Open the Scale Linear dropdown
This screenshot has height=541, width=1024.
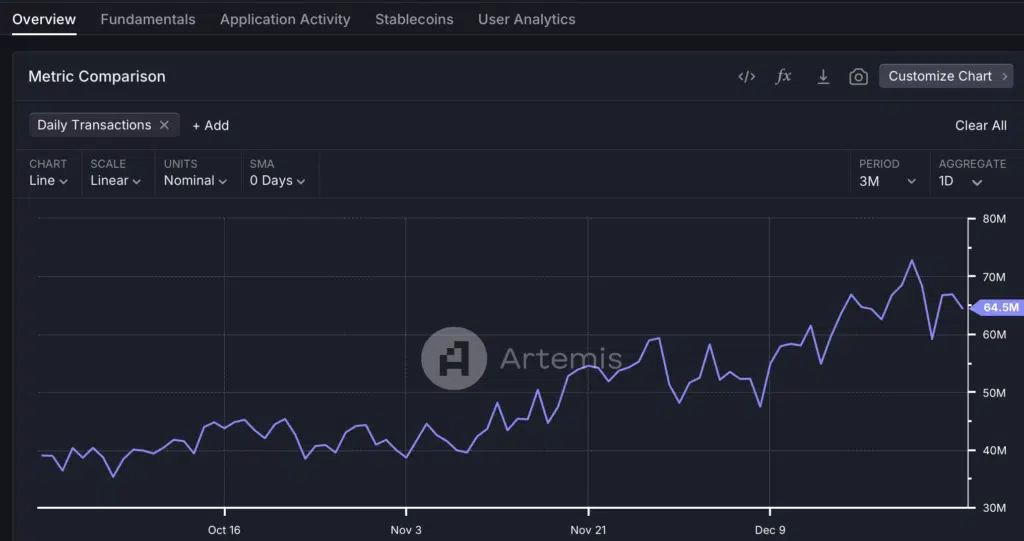point(115,181)
